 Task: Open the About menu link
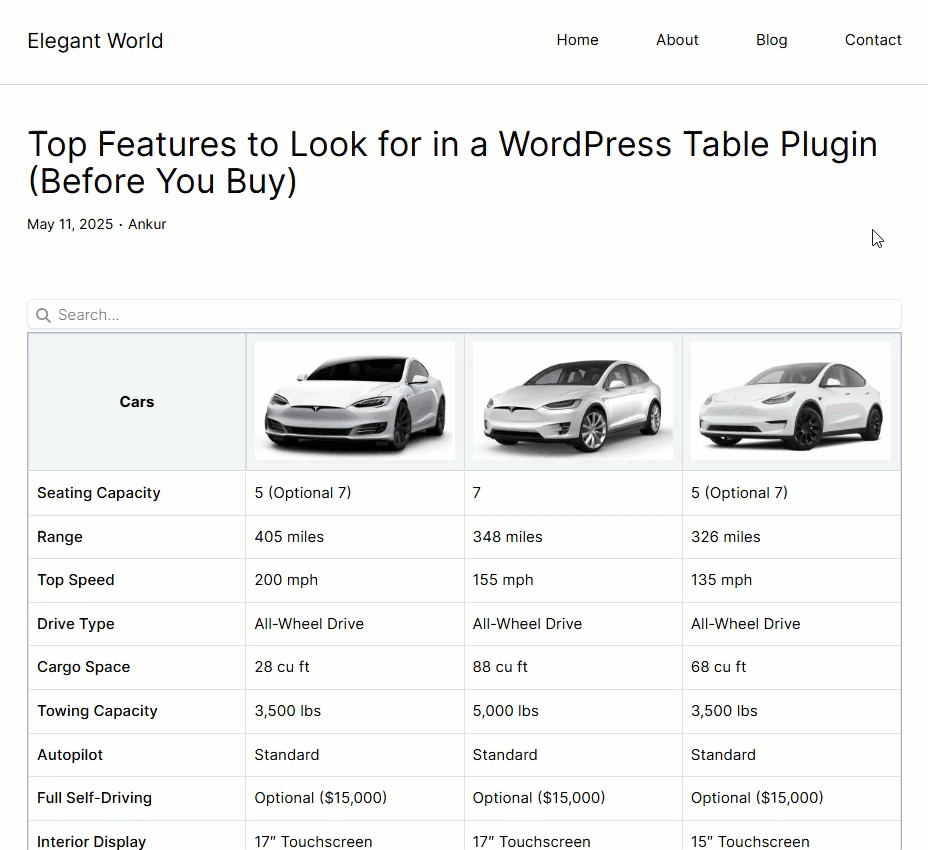[677, 40]
